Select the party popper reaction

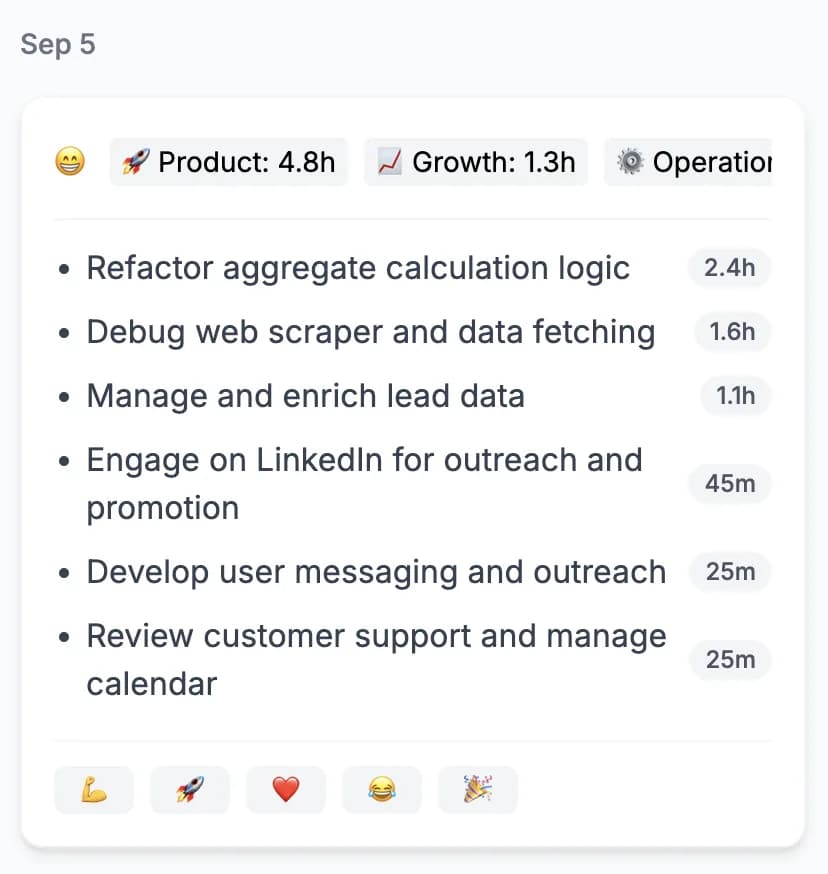tap(477, 790)
